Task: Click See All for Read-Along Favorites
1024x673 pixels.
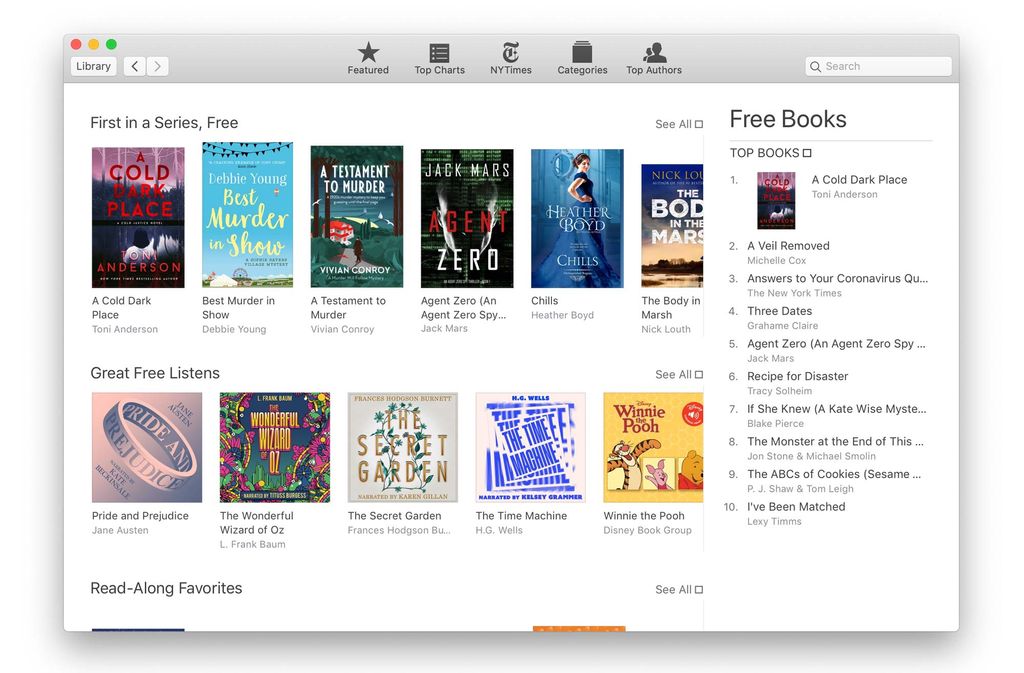Action: 671,589
